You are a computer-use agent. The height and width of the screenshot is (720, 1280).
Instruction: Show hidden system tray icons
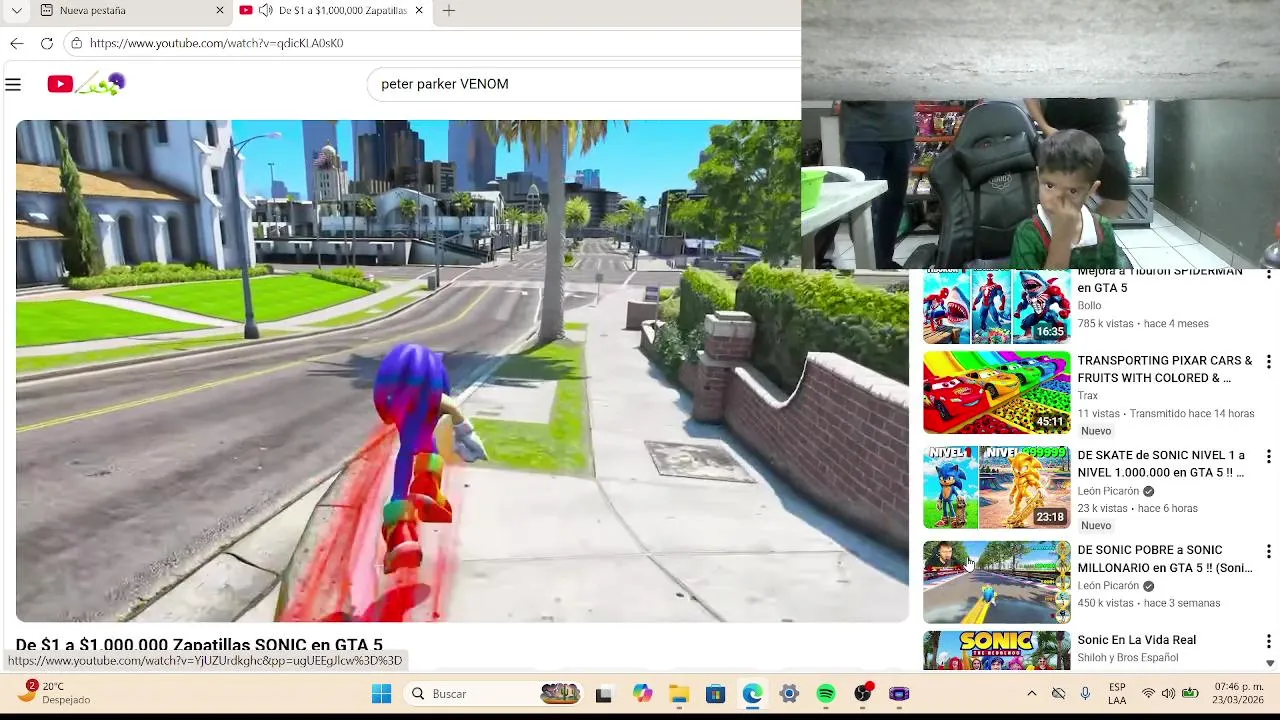pyautogui.click(x=1032, y=694)
